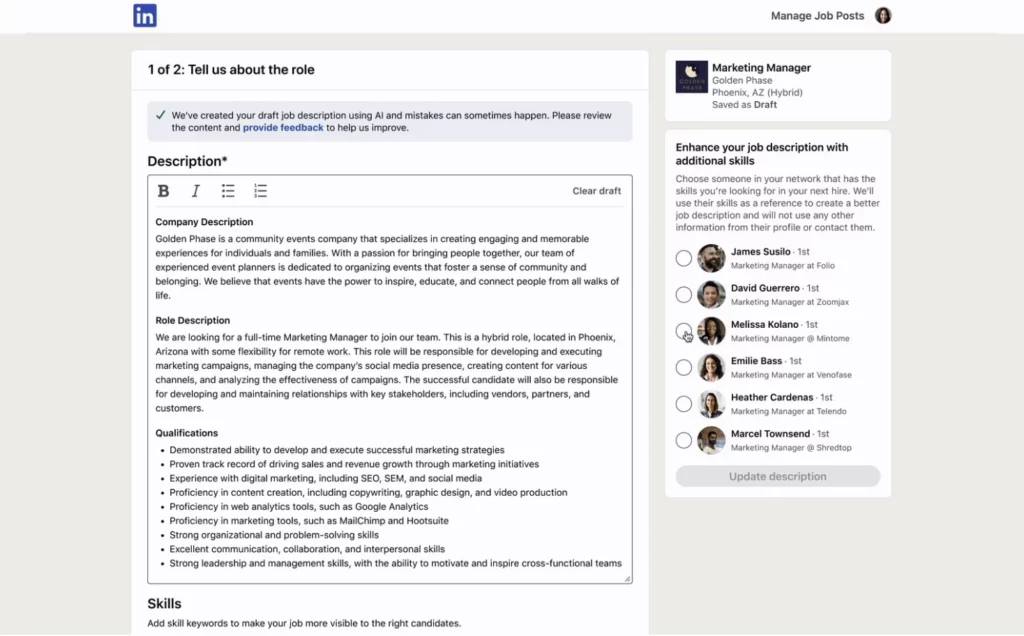Click the Melissa Kolano name text

[x=764, y=325]
